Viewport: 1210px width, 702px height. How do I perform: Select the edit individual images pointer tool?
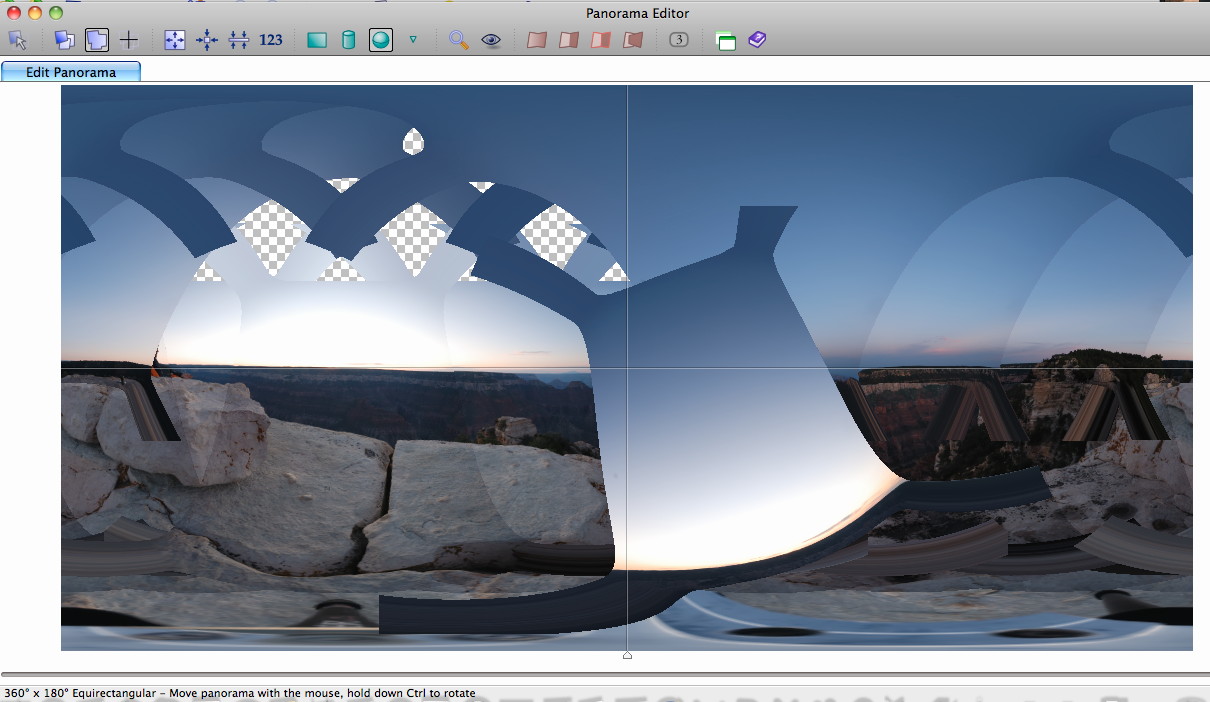click(17, 40)
